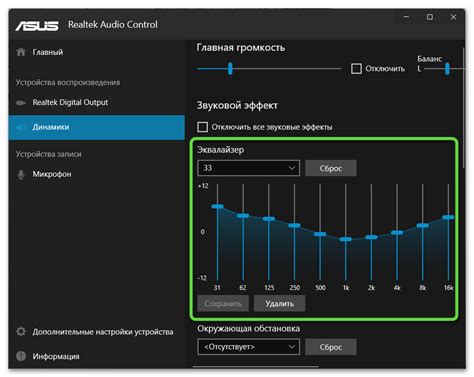Close the Realtek Audio Control window
Screen dimensions: 474x377
click(453, 17)
